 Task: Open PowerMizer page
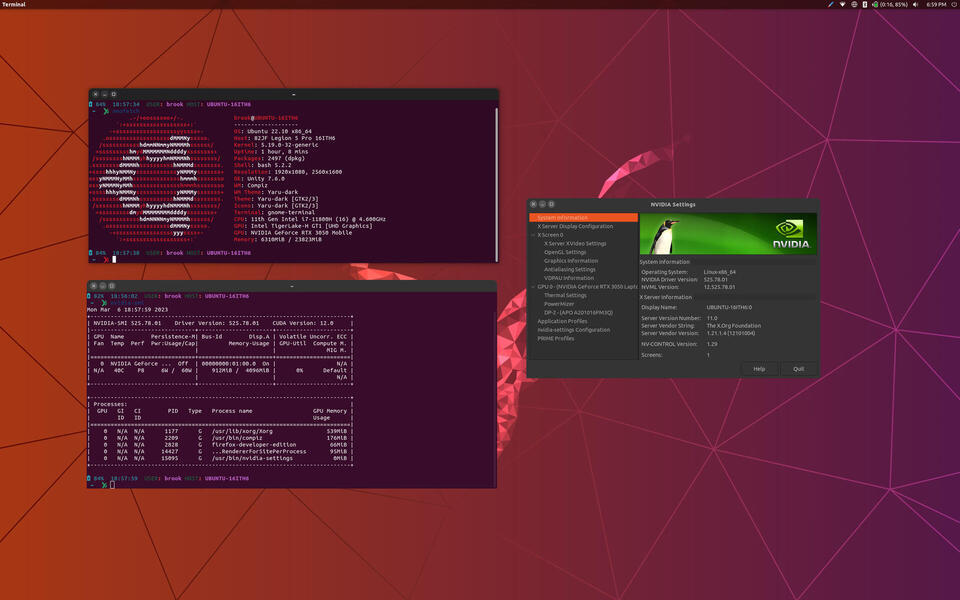point(559,304)
